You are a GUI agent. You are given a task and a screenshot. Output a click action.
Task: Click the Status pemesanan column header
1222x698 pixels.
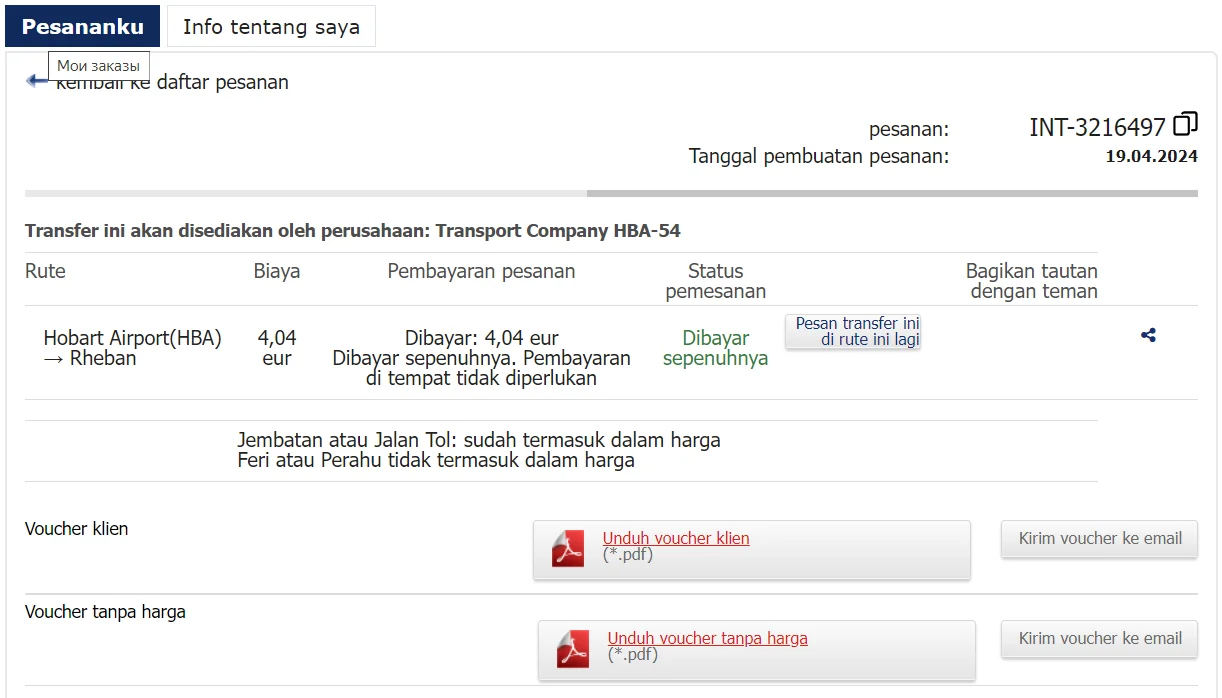(x=716, y=281)
